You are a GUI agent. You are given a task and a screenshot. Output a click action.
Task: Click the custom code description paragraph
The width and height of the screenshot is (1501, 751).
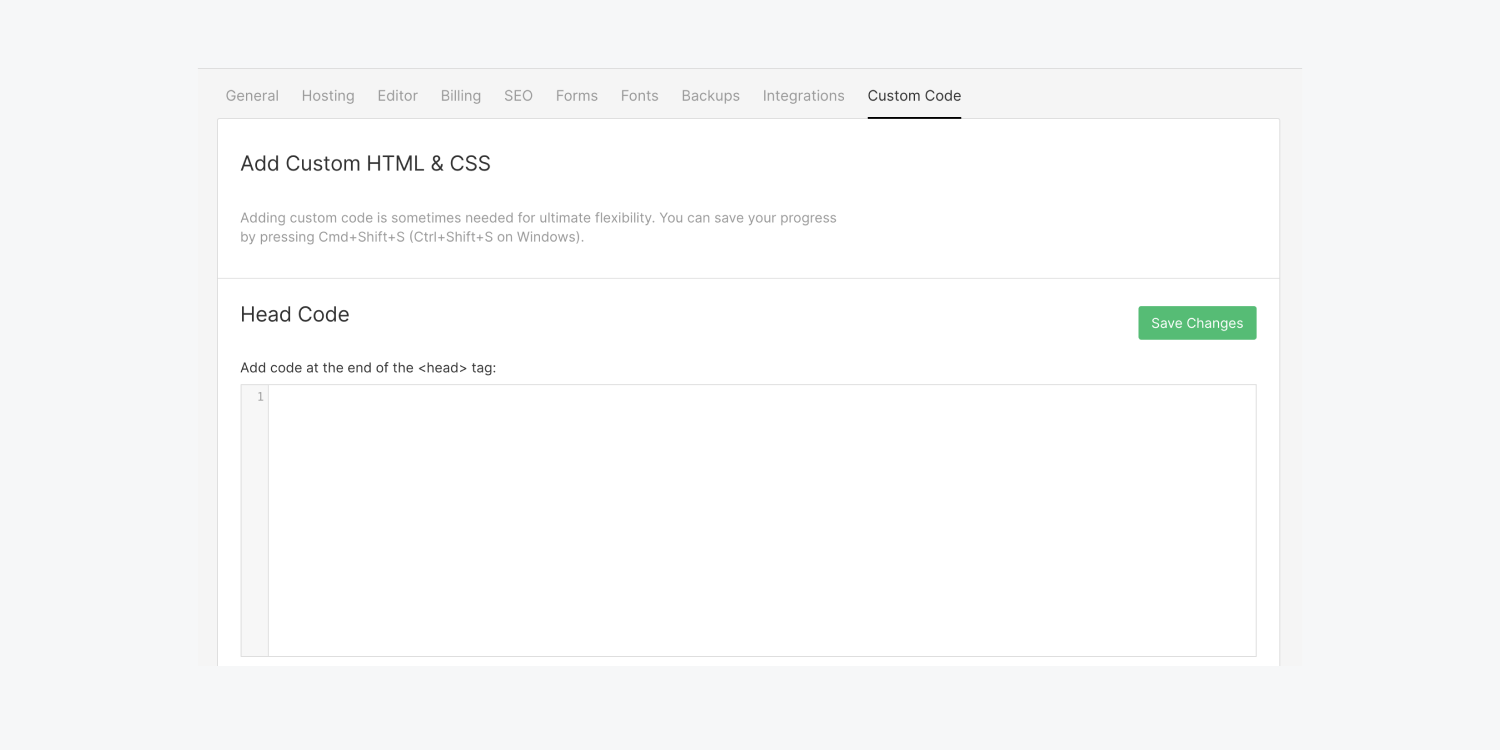[538, 227]
